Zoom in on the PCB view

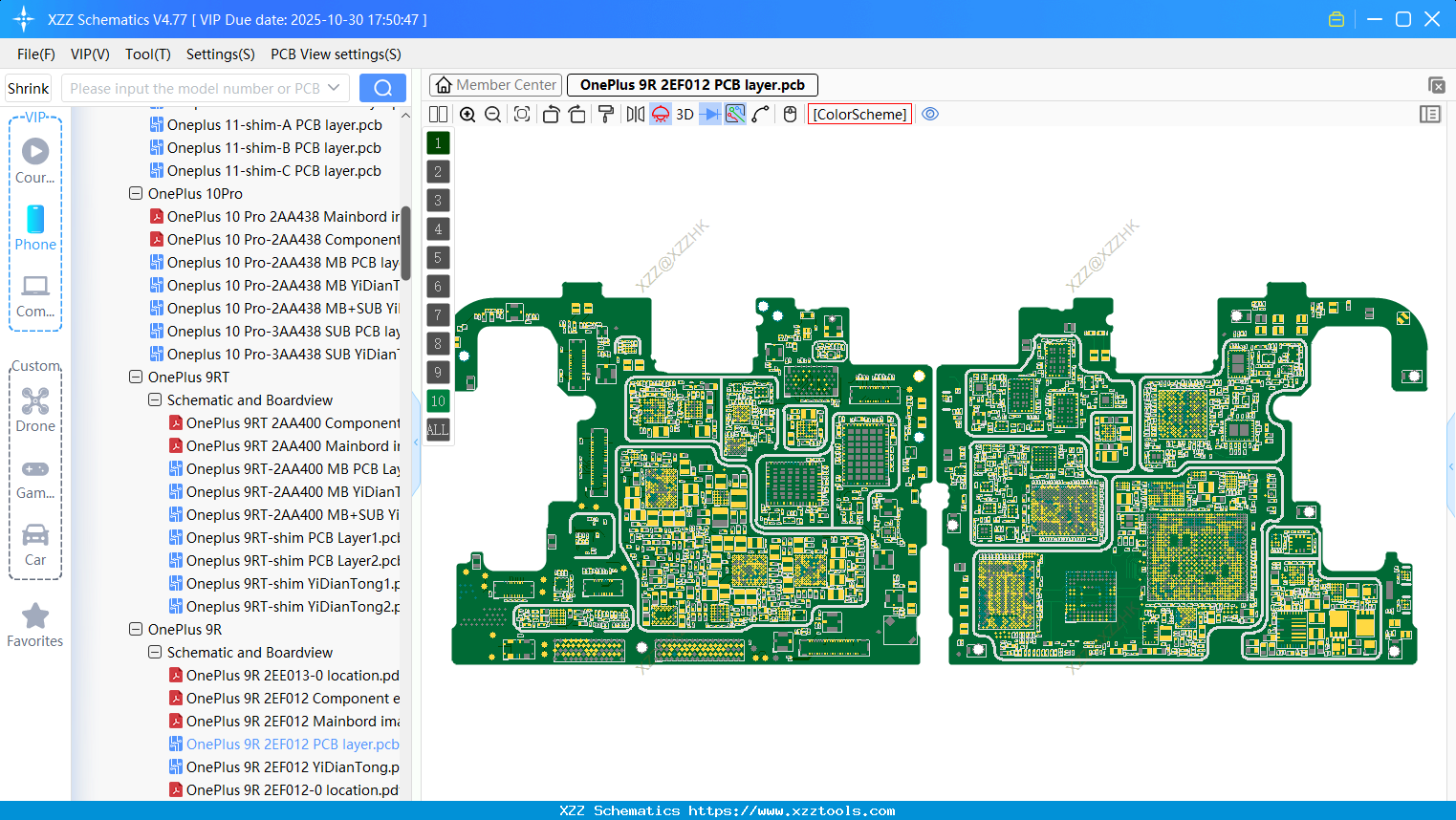[468, 114]
